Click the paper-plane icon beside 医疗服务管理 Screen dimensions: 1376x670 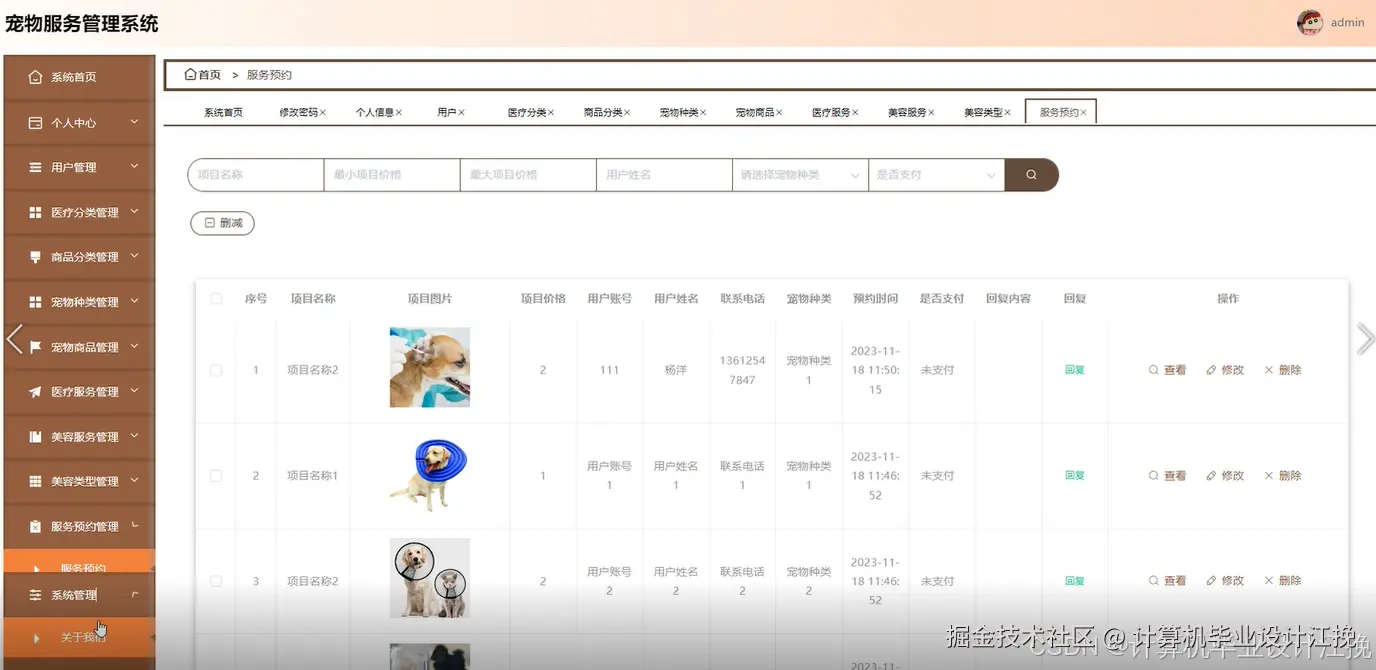[35, 392]
